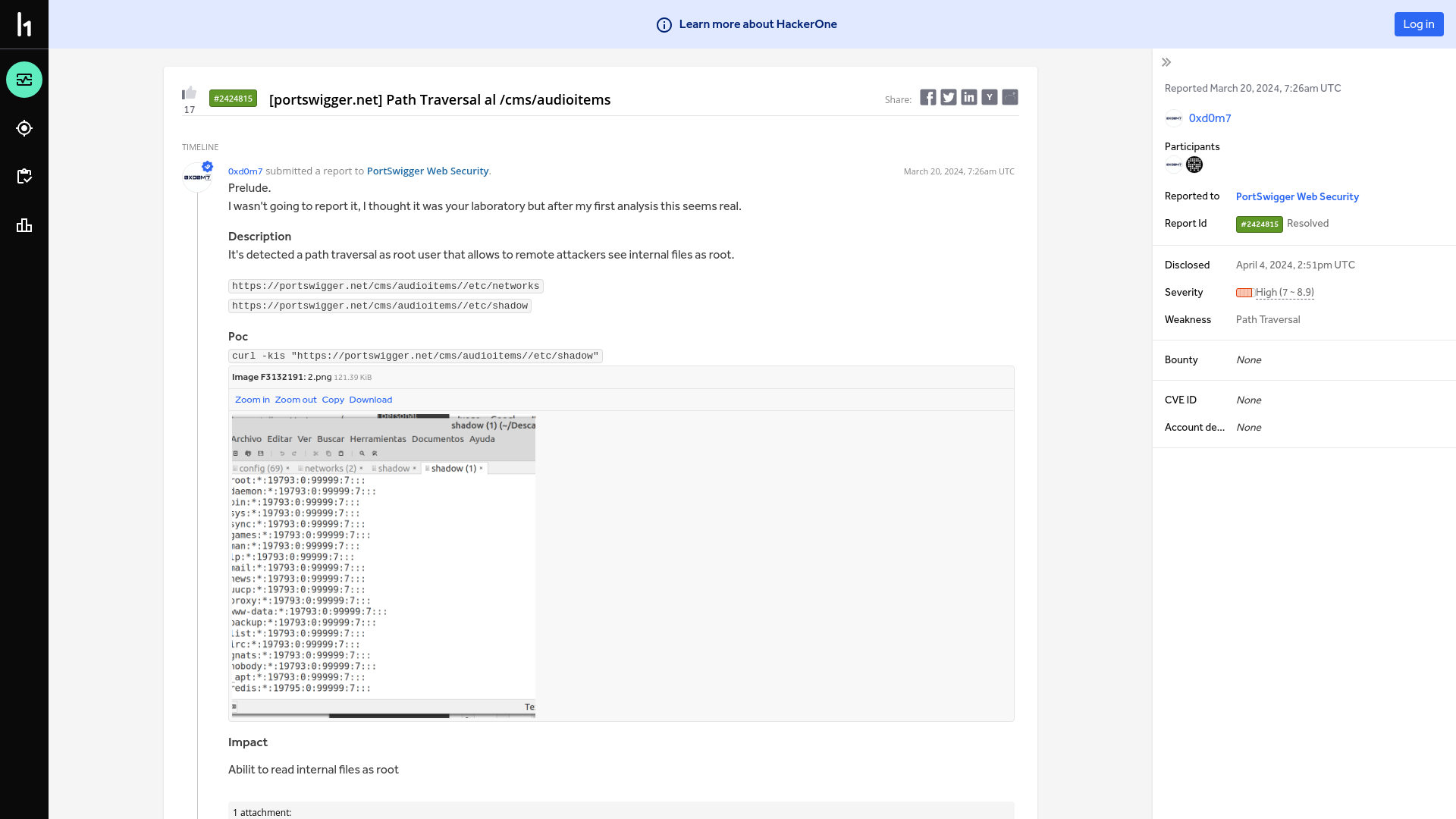The height and width of the screenshot is (819, 1456).
Task: Click Path Traversal weakness value
Action: tap(1268, 320)
